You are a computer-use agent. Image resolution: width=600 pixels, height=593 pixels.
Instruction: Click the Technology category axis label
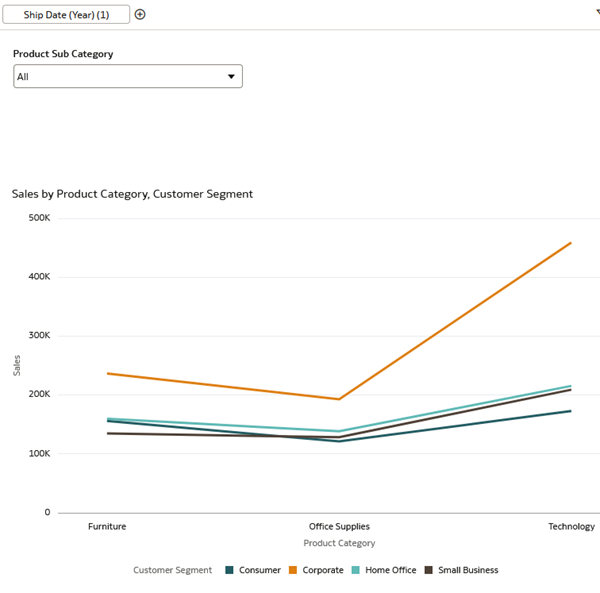(571, 526)
